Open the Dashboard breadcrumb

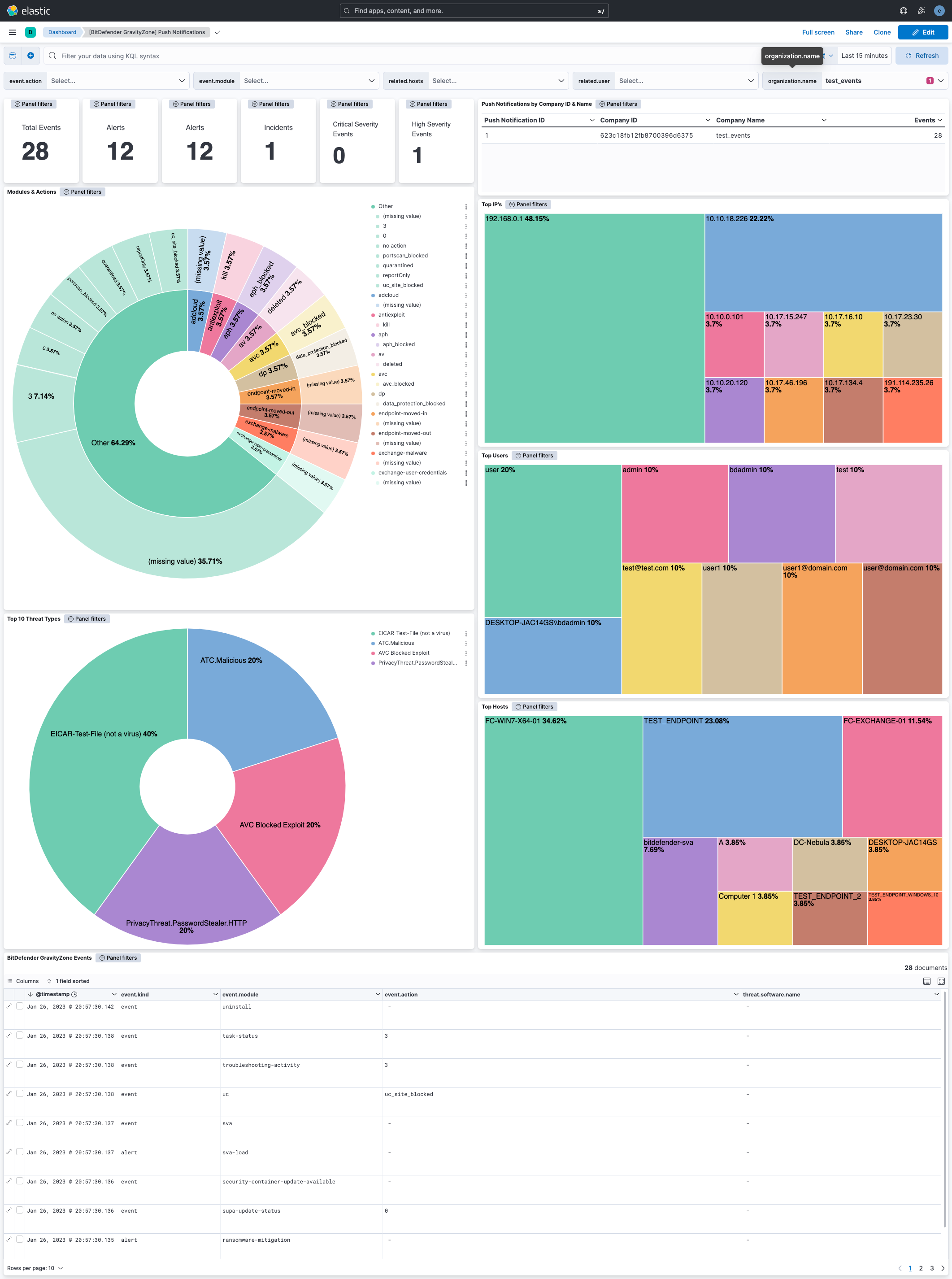(62, 32)
